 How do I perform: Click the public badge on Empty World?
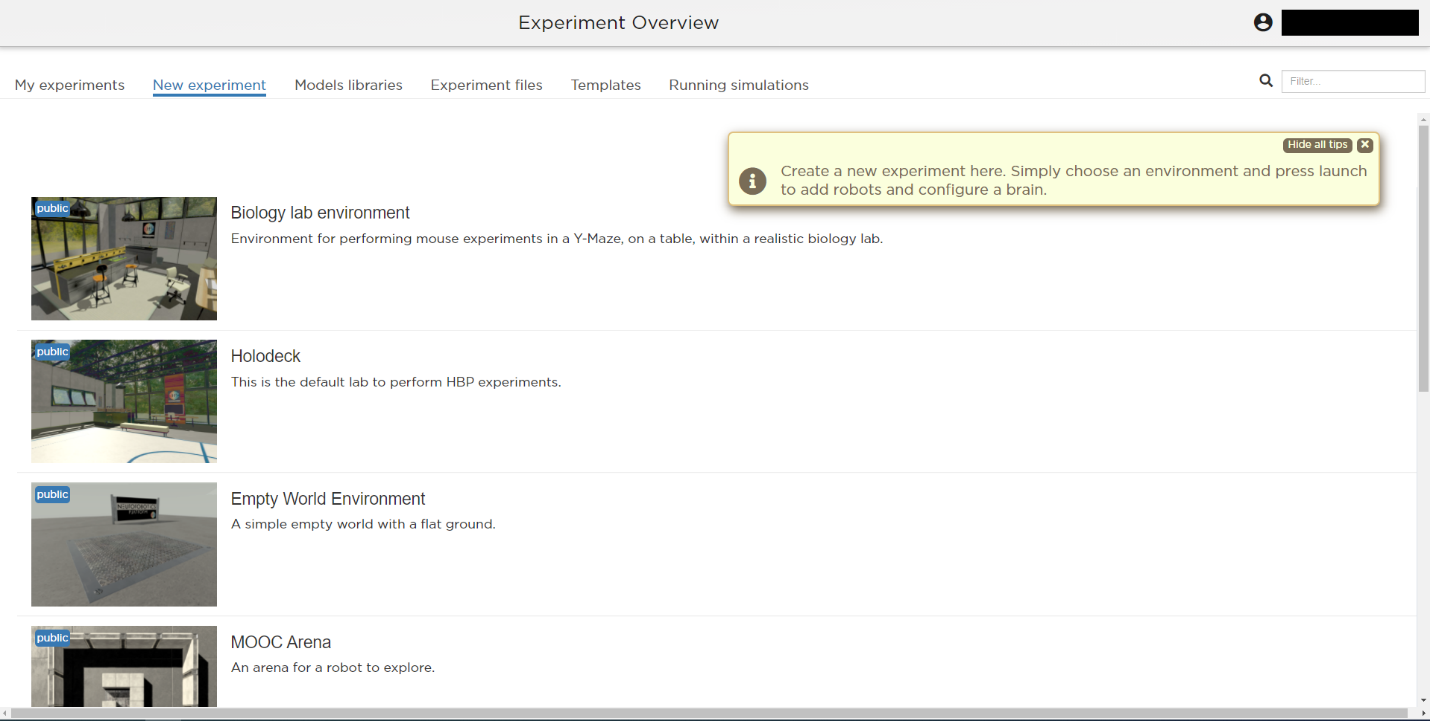pos(52,495)
